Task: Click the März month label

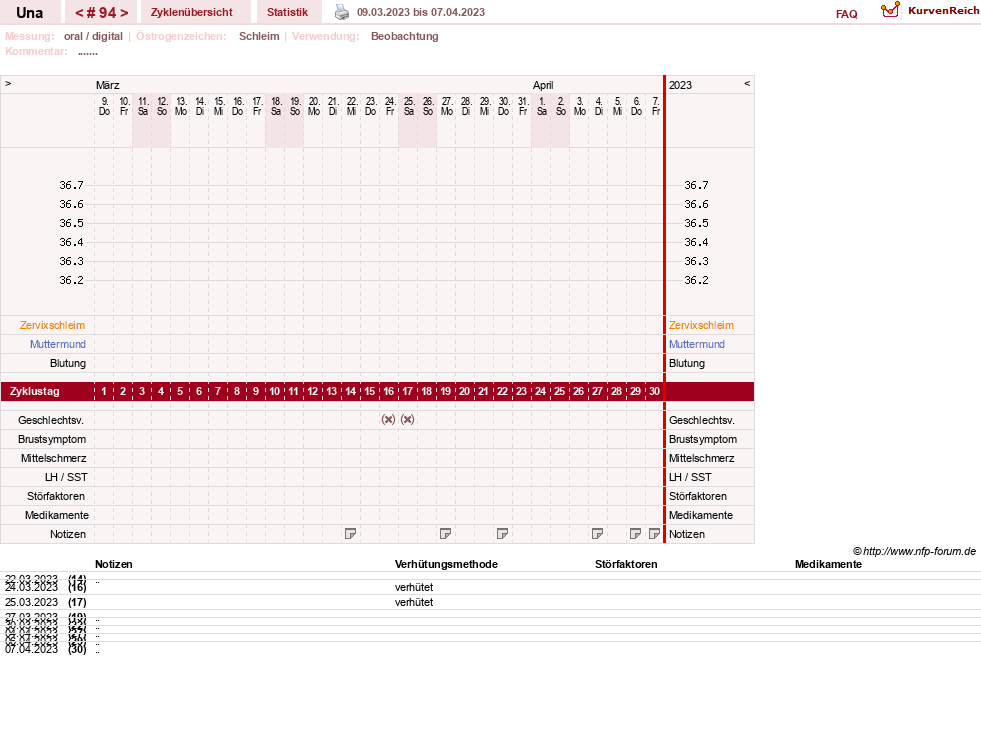Action: (108, 85)
